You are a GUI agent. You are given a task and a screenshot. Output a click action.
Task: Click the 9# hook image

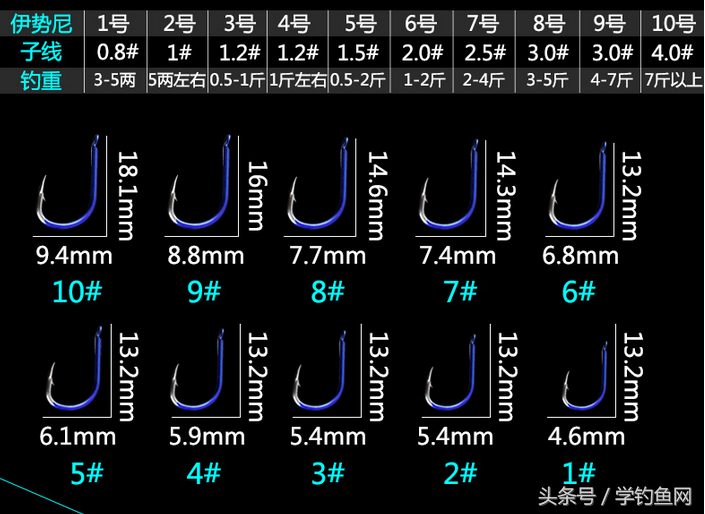(x=200, y=181)
